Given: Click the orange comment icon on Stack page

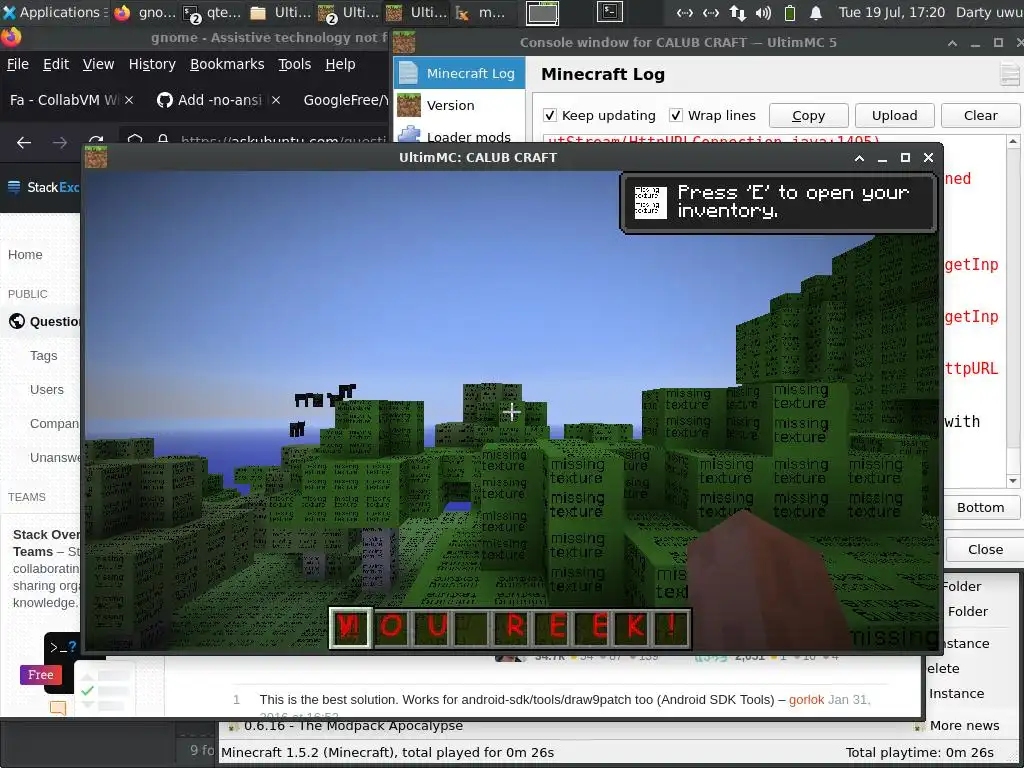Looking at the screenshot, I should coord(58,708).
